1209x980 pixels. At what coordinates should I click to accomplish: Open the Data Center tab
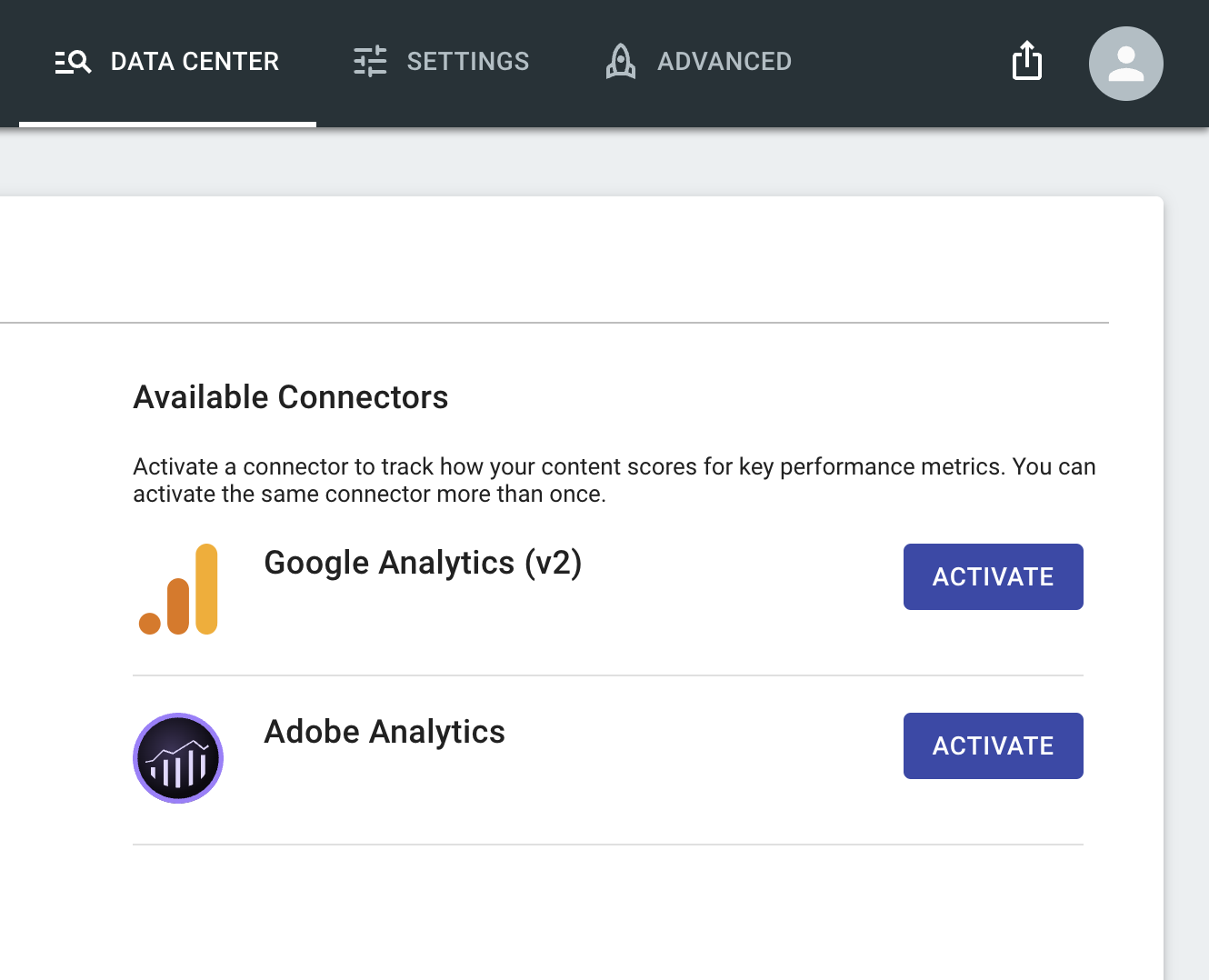167,62
